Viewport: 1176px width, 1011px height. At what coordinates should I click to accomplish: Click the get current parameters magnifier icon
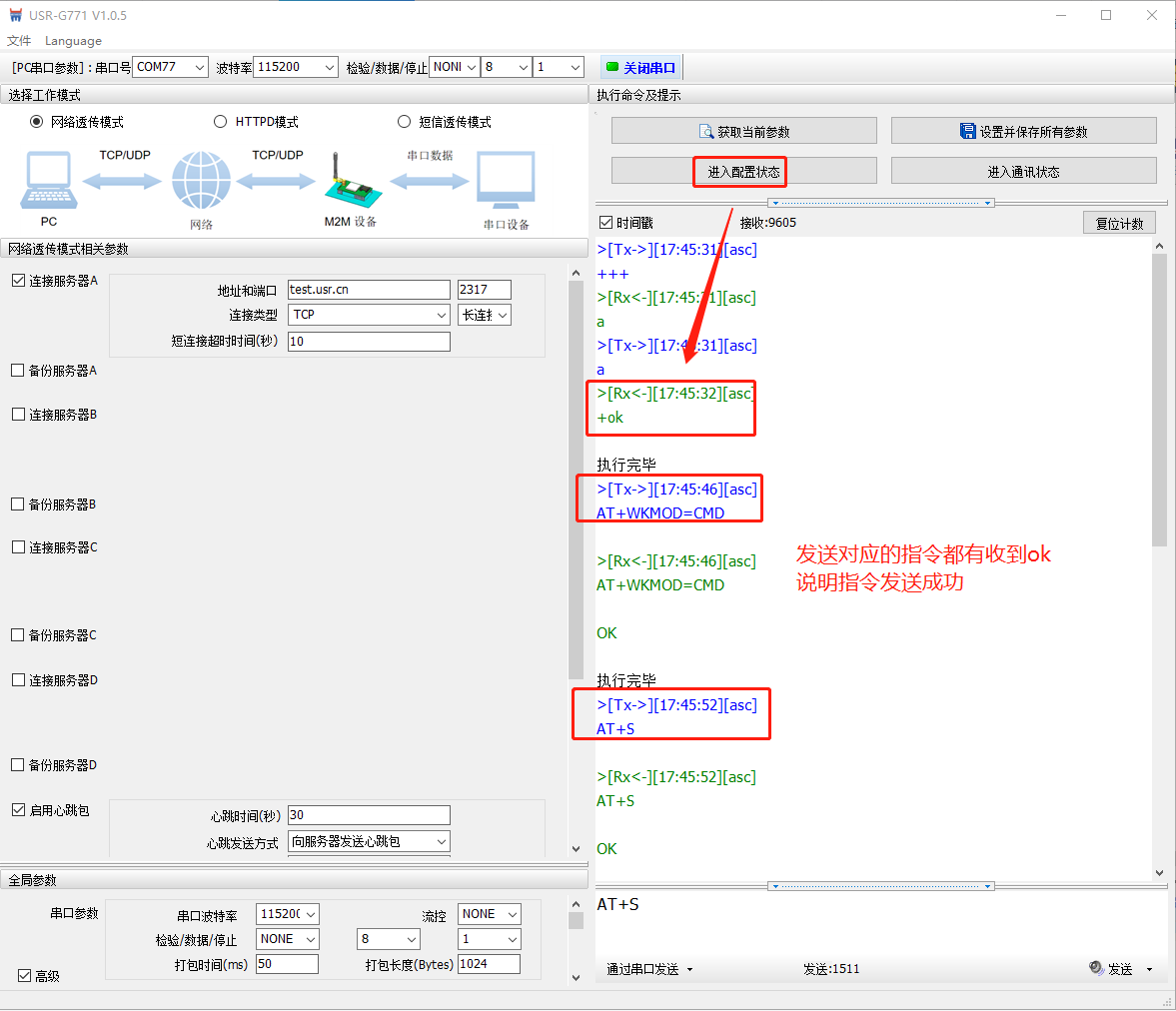(x=706, y=132)
